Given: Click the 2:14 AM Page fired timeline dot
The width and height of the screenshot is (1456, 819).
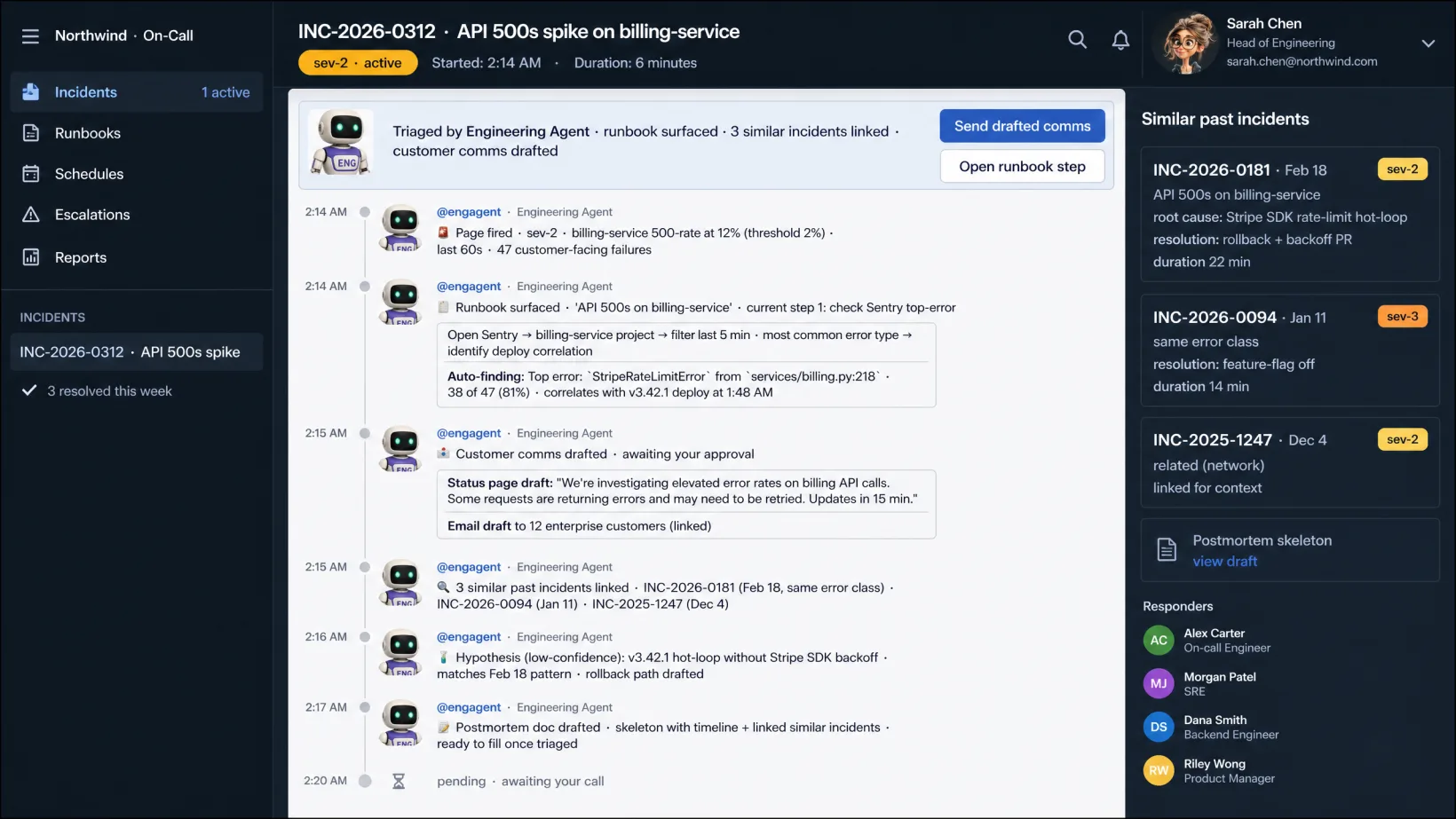Looking at the screenshot, I should (x=365, y=212).
